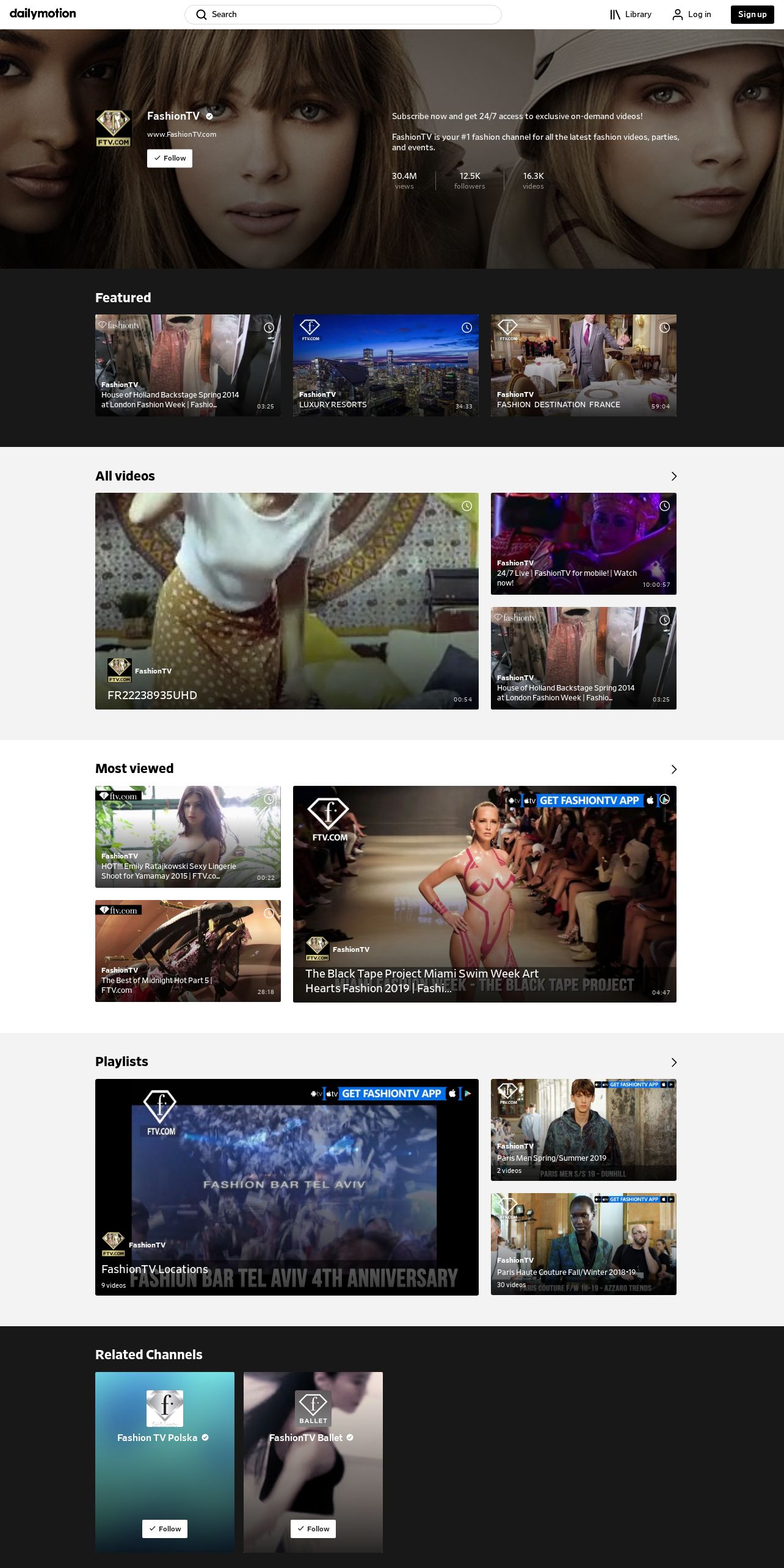Expand the All videos section arrow
This screenshot has width=784, height=1568.
pos(673,476)
